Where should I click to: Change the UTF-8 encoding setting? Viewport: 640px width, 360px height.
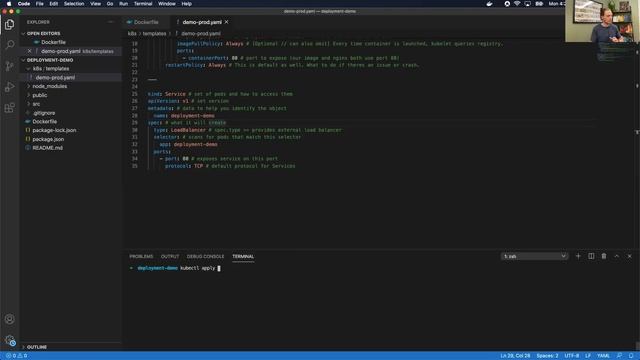tap(571, 356)
